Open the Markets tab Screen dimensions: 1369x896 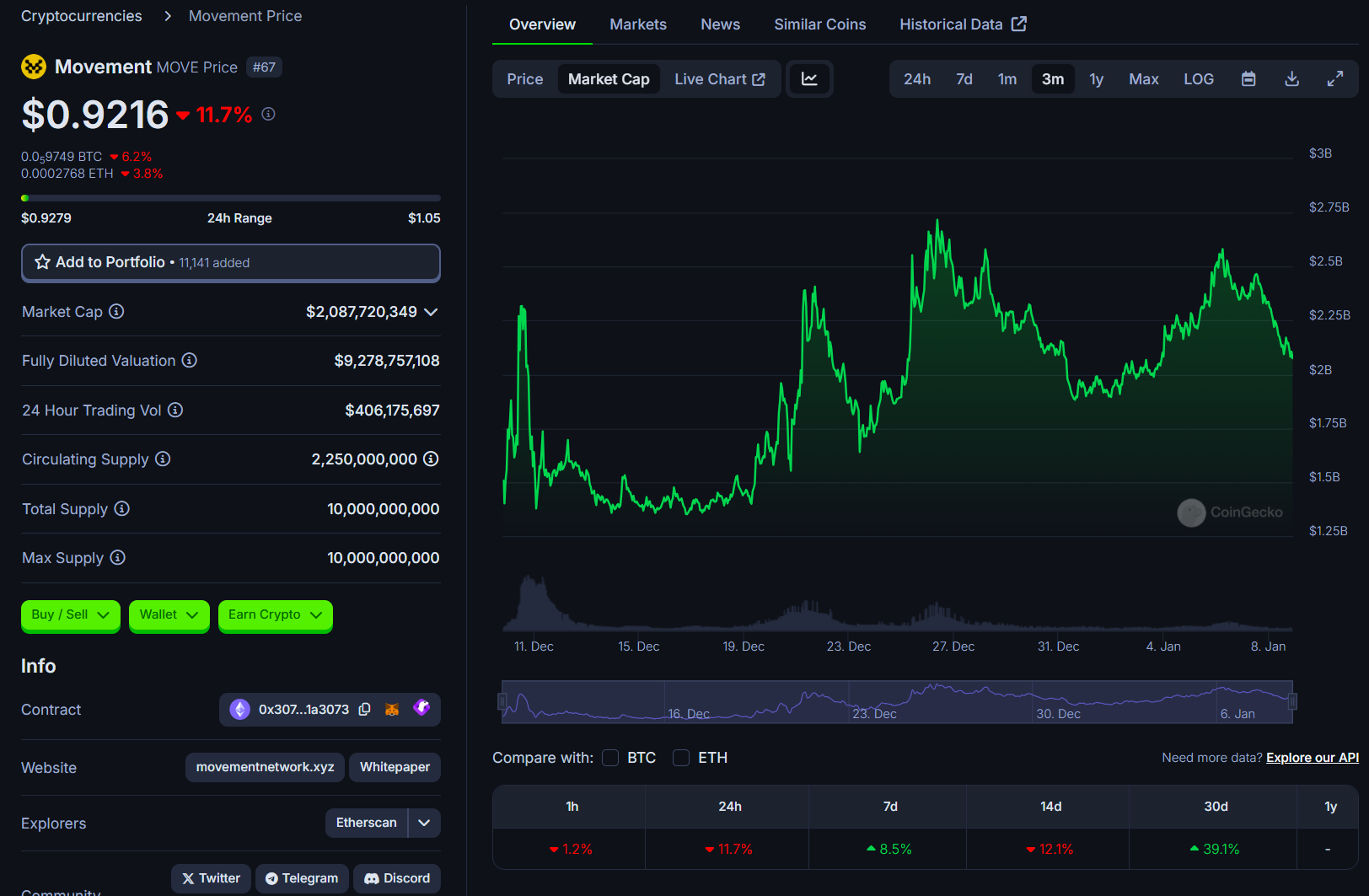click(x=638, y=24)
